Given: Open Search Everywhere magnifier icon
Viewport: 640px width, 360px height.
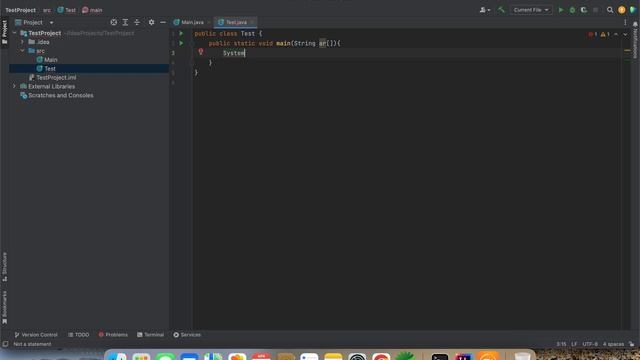Looking at the screenshot, I should click(x=610, y=10).
